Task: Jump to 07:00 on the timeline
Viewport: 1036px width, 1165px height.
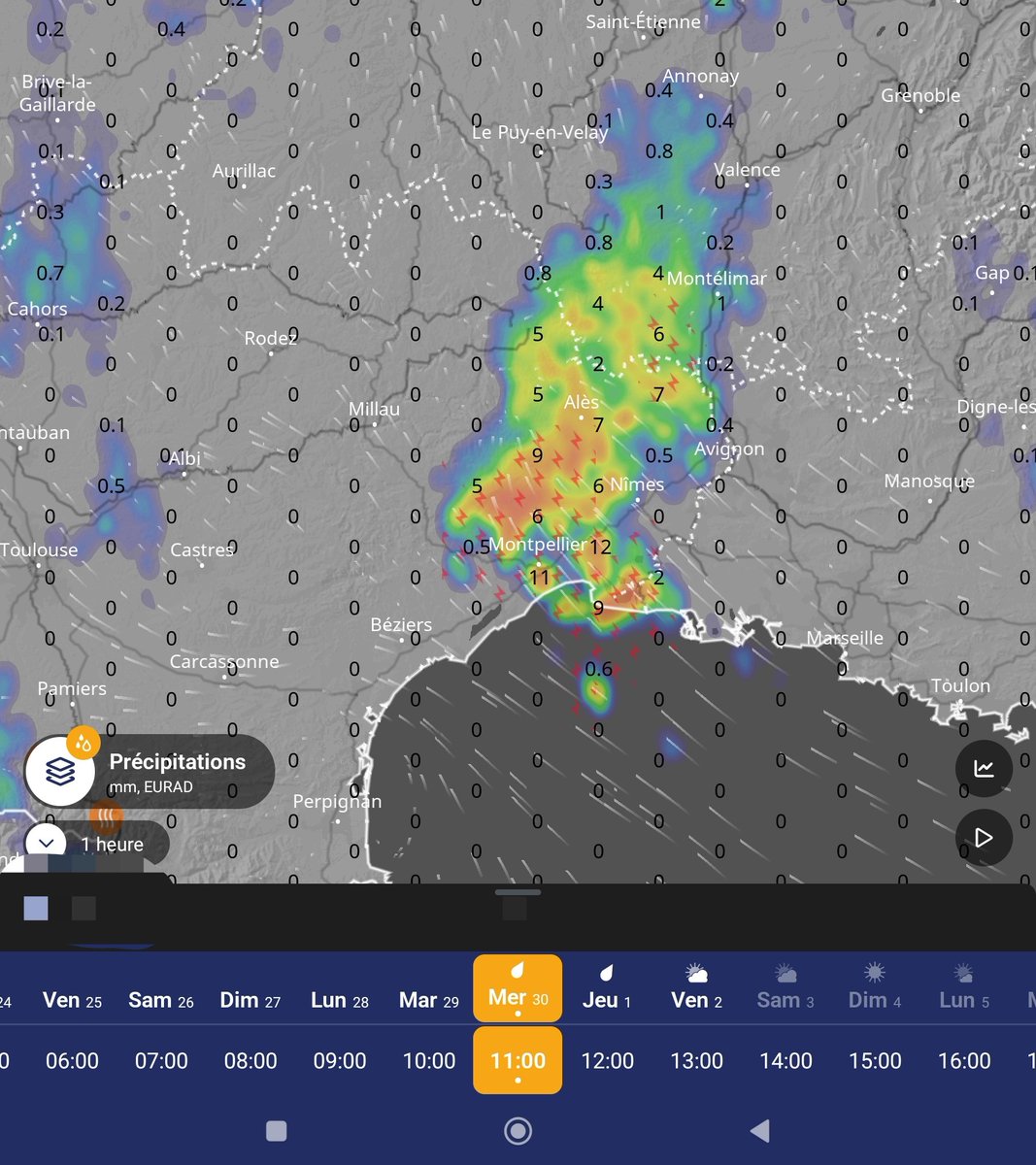Action: click(x=161, y=1060)
